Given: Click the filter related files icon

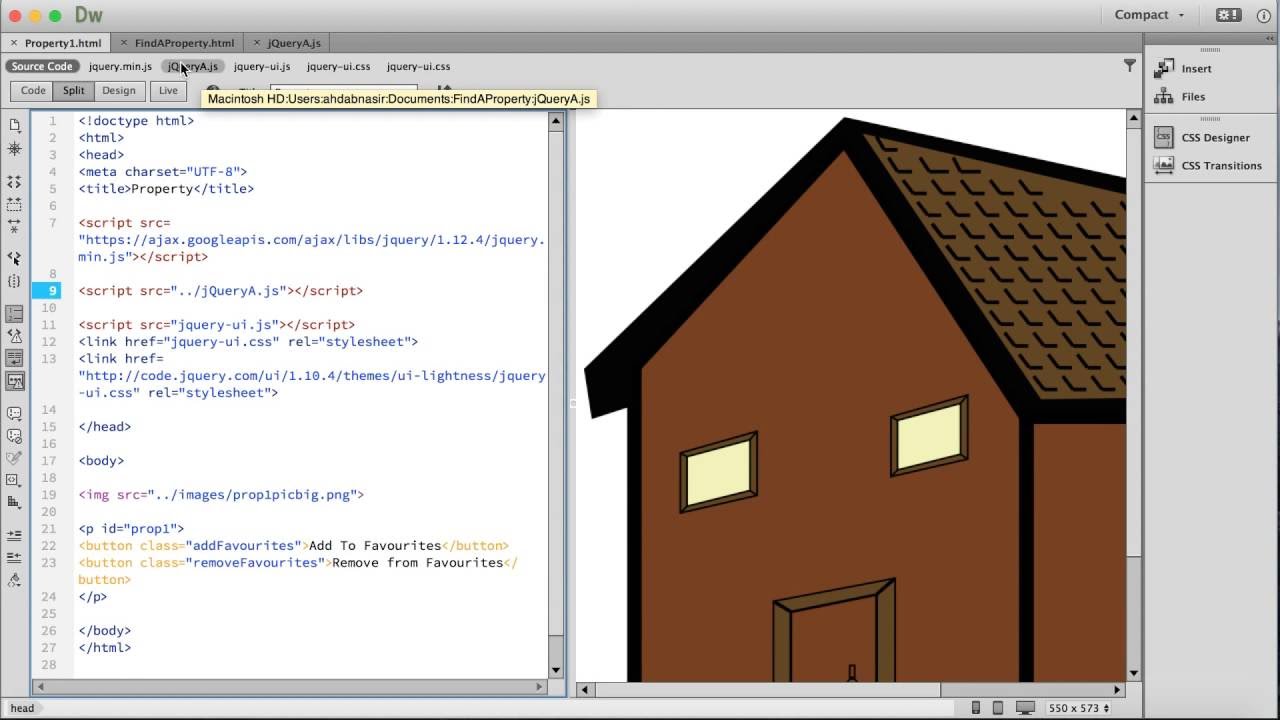Looking at the screenshot, I should tap(1130, 66).
